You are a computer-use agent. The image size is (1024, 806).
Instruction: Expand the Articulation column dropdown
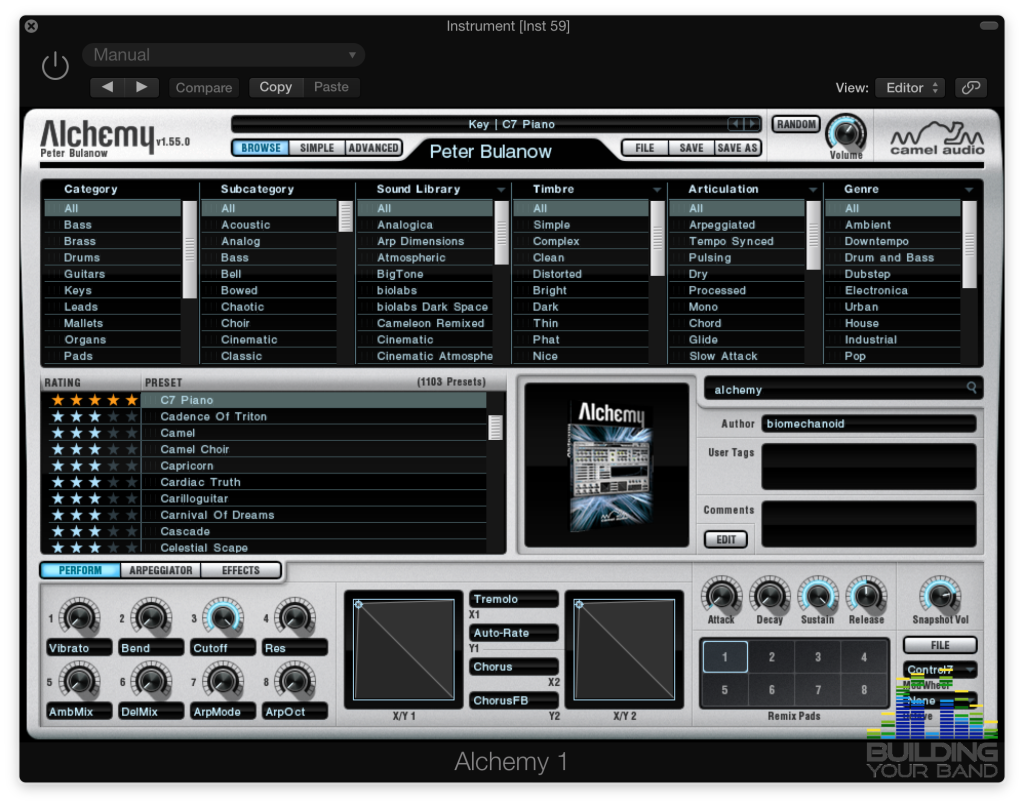tap(813, 189)
